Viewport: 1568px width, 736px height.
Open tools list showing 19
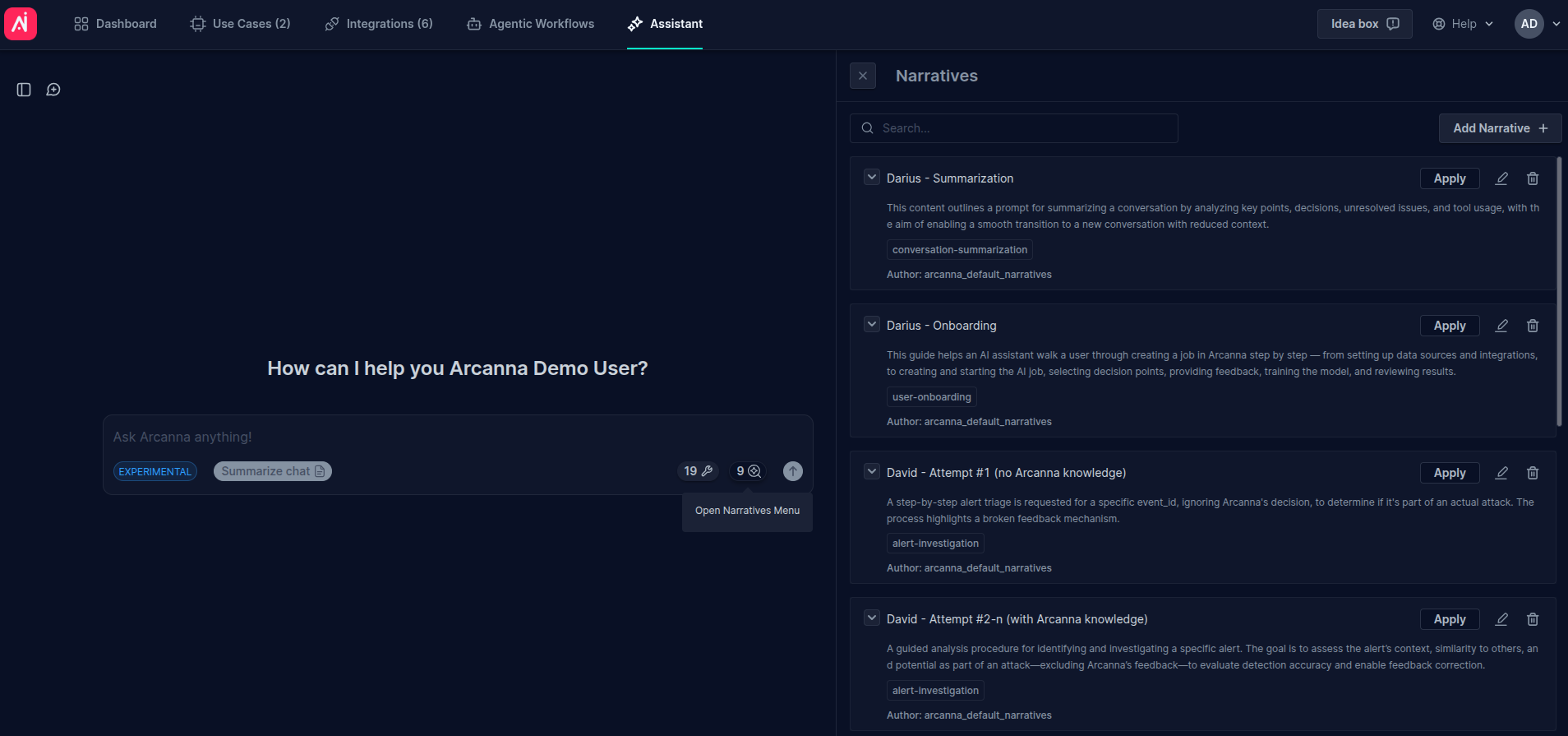pyautogui.click(x=699, y=471)
